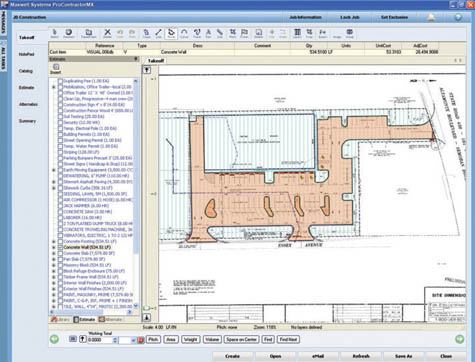Open Alternates in left sidebar
The image size is (475, 362).
pos(28,104)
